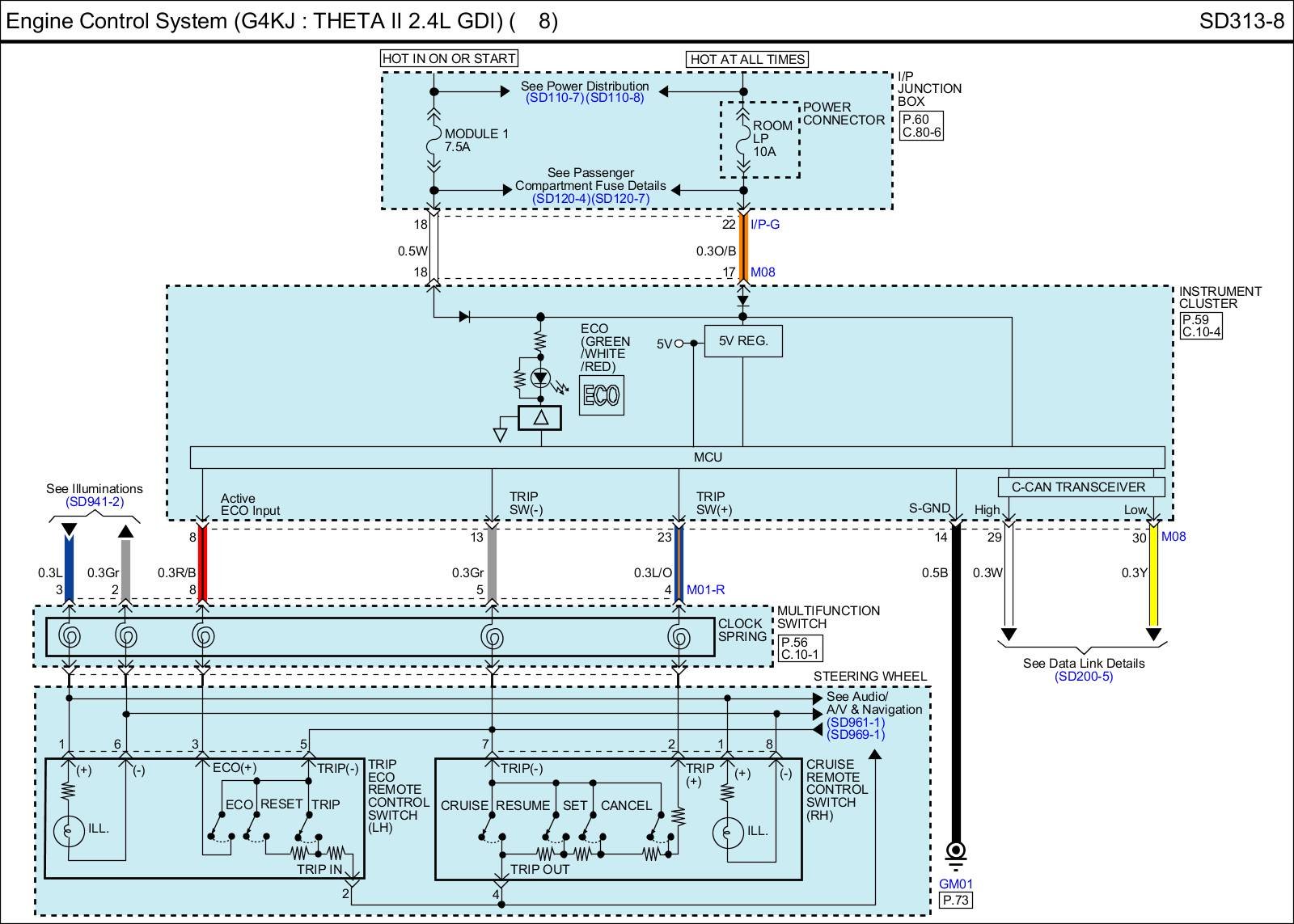1294x924 pixels.
Task: Click the orange 0.3O/B wire
Action: pyautogui.click(x=743, y=248)
